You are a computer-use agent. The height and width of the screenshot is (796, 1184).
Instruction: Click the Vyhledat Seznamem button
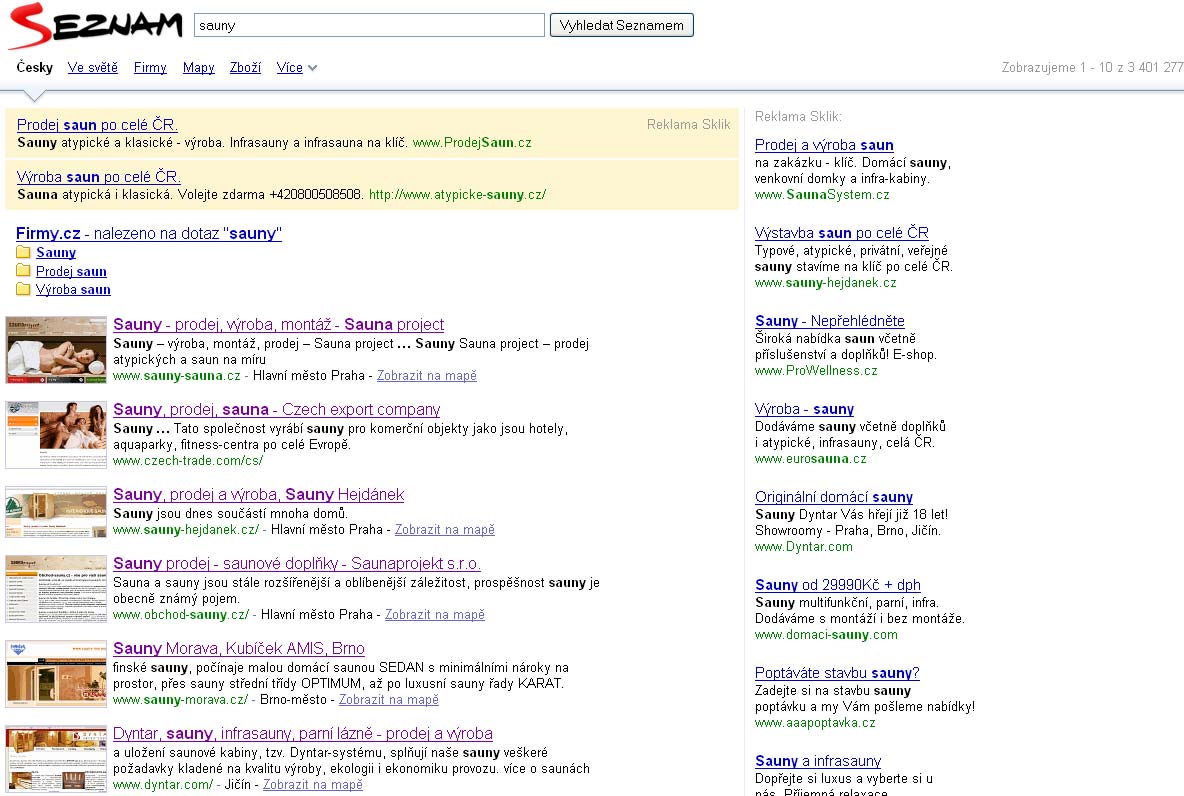tap(621, 25)
